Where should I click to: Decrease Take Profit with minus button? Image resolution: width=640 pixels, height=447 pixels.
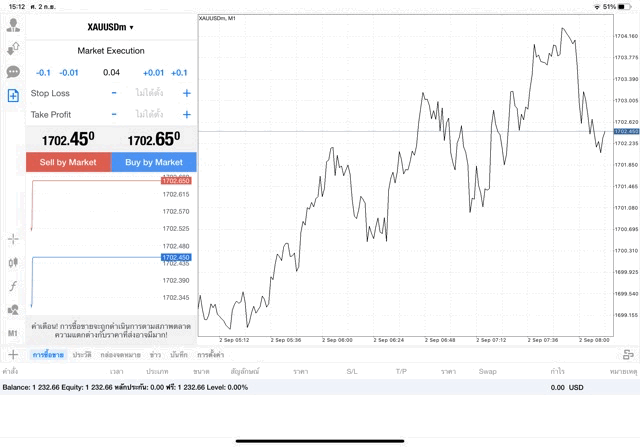click(x=114, y=115)
